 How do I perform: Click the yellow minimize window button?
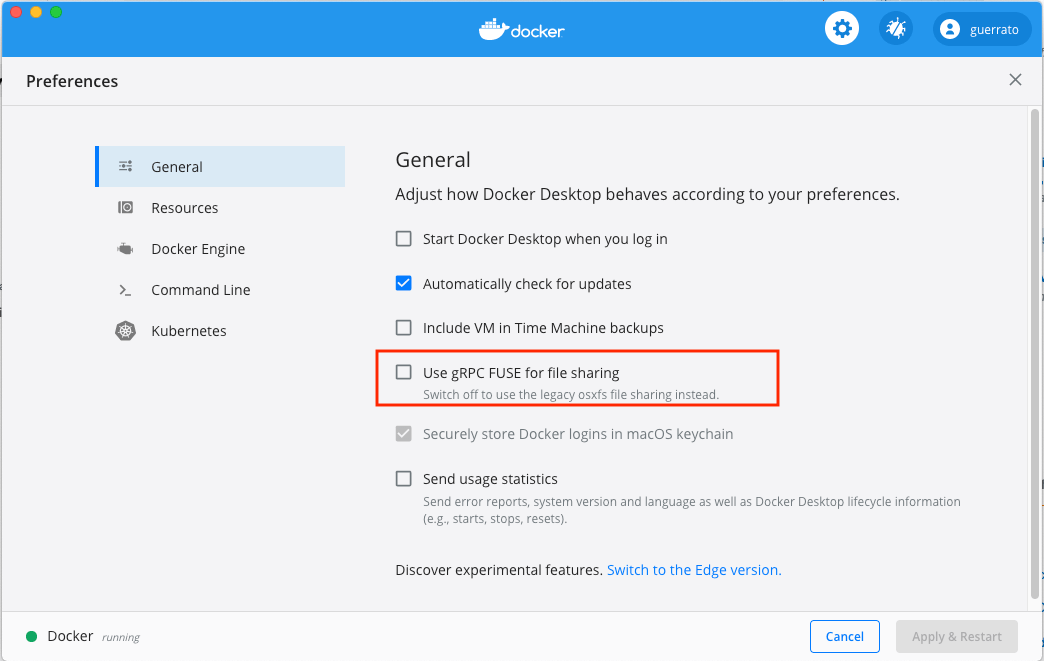point(36,12)
